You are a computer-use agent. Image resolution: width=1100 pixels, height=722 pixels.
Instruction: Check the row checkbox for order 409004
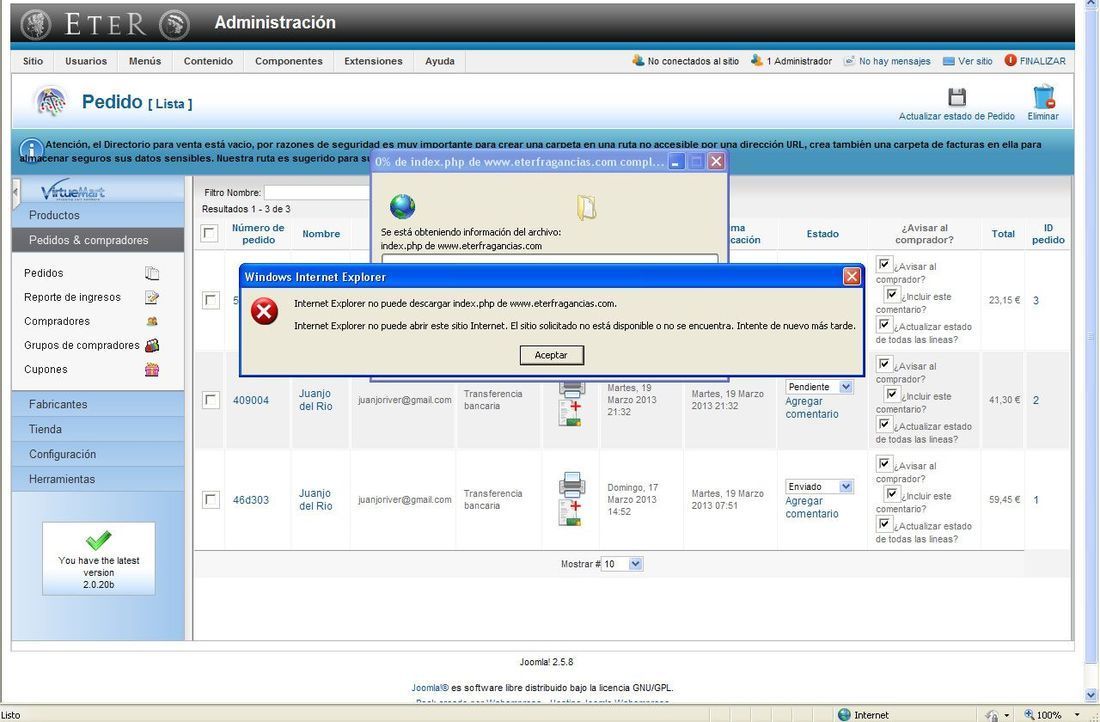(210, 400)
